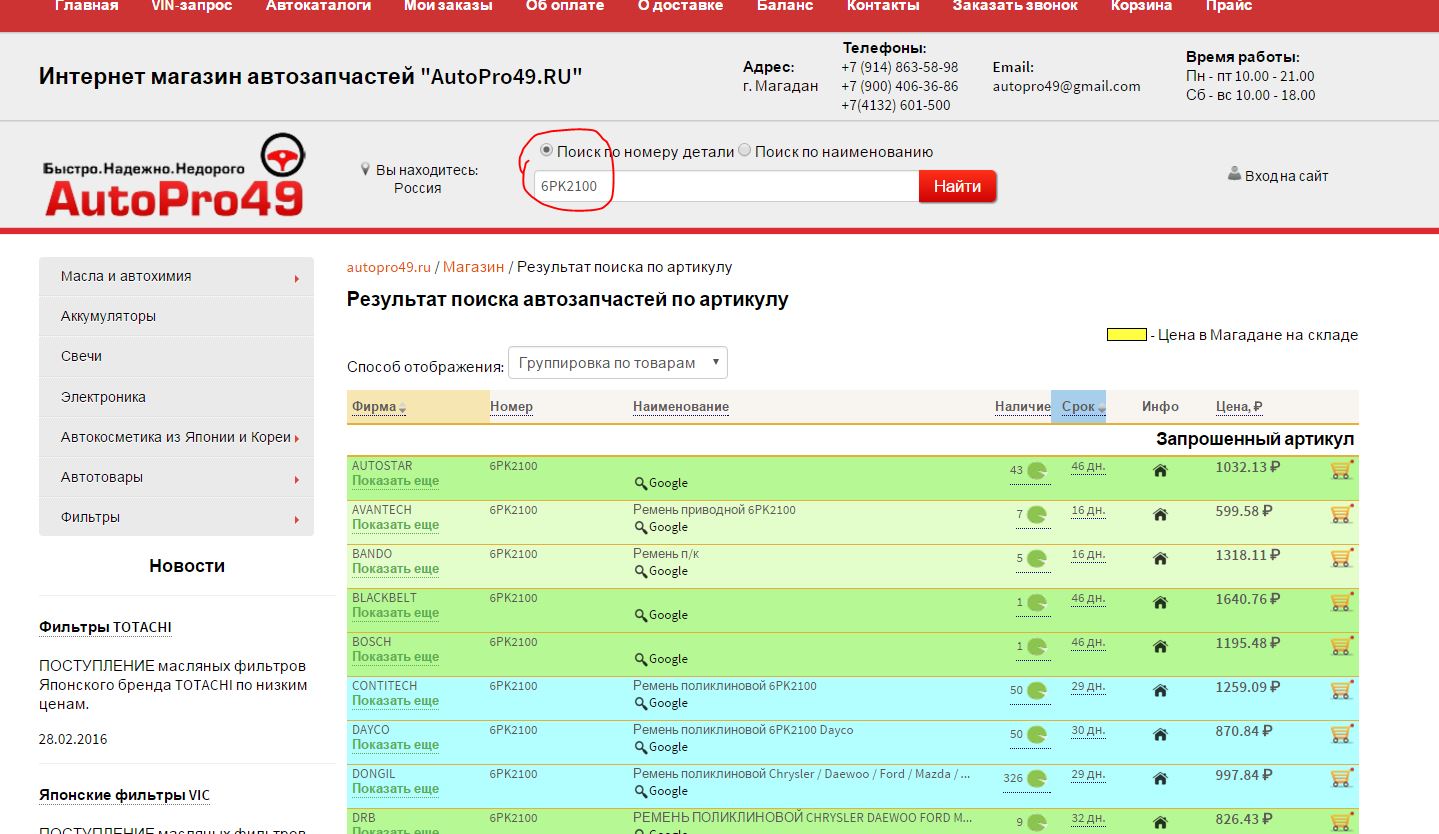Add BANDO belt to cart
1439x834 pixels.
click(1341, 558)
